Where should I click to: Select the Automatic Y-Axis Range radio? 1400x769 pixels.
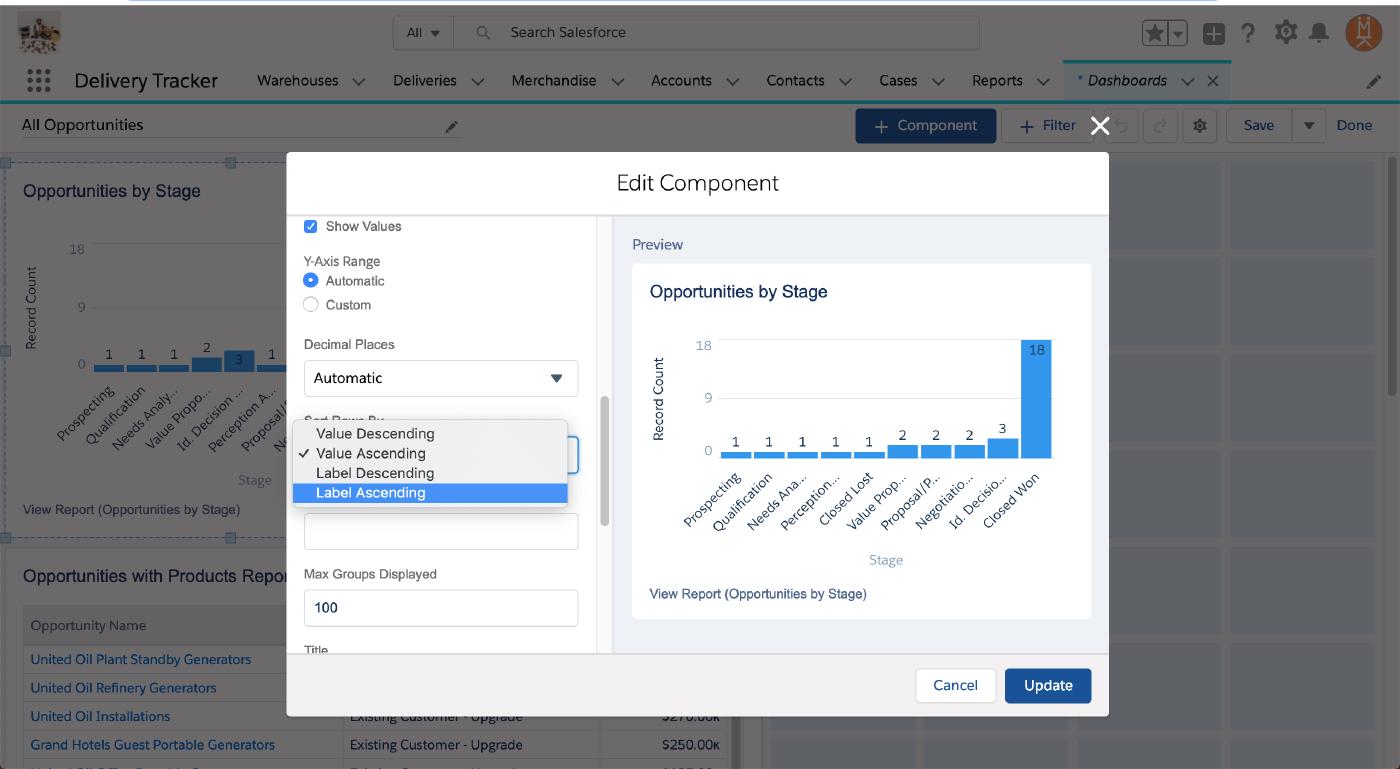point(311,281)
